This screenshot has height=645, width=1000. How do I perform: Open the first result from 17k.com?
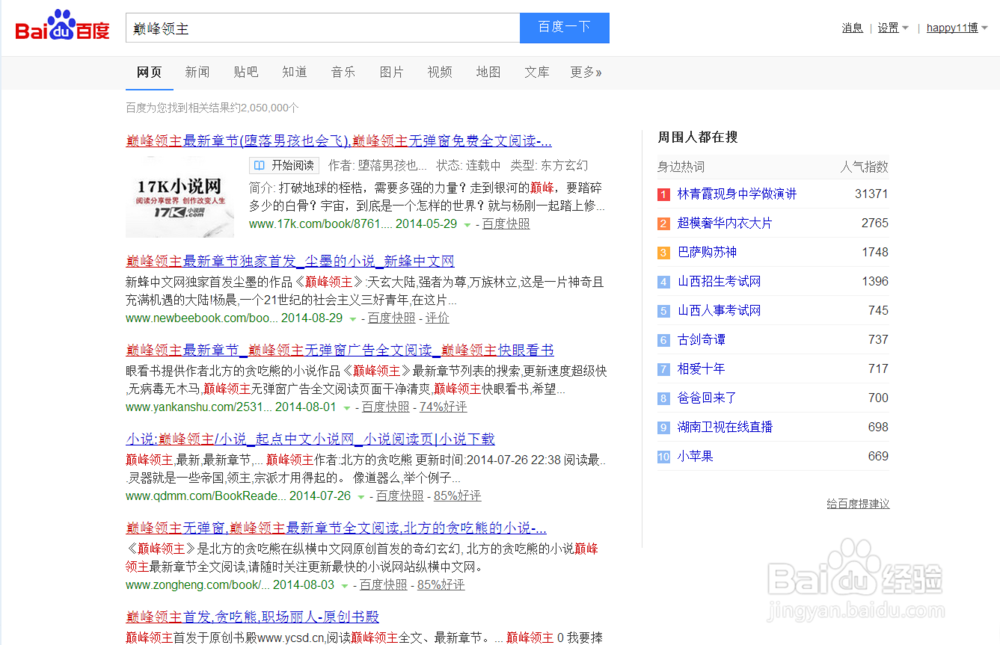click(339, 140)
